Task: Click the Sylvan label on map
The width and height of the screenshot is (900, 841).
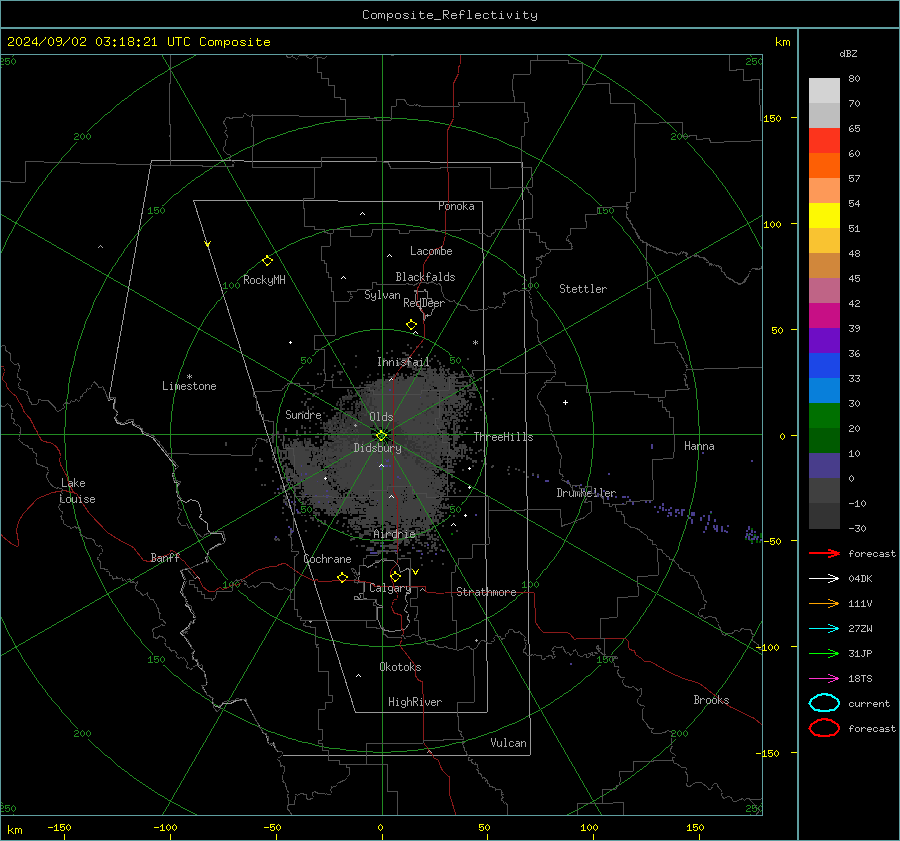Action: (x=382, y=295)
